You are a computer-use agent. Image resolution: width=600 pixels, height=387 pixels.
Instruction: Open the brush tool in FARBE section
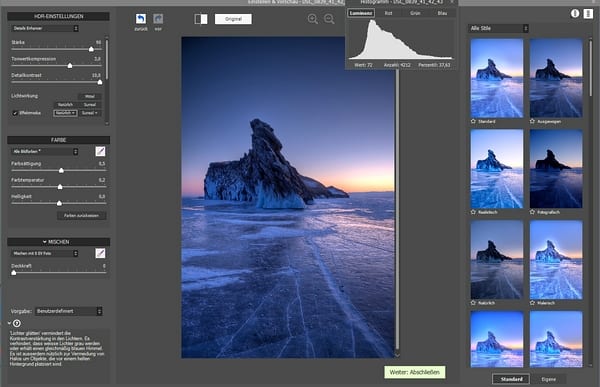tap(100, 152)
